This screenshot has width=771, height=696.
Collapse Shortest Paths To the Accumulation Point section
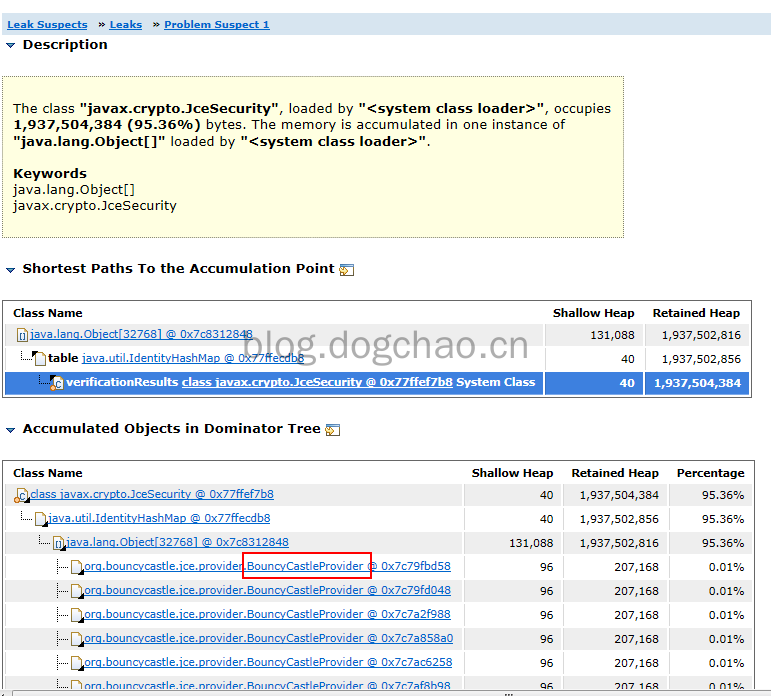click(10, 270)
